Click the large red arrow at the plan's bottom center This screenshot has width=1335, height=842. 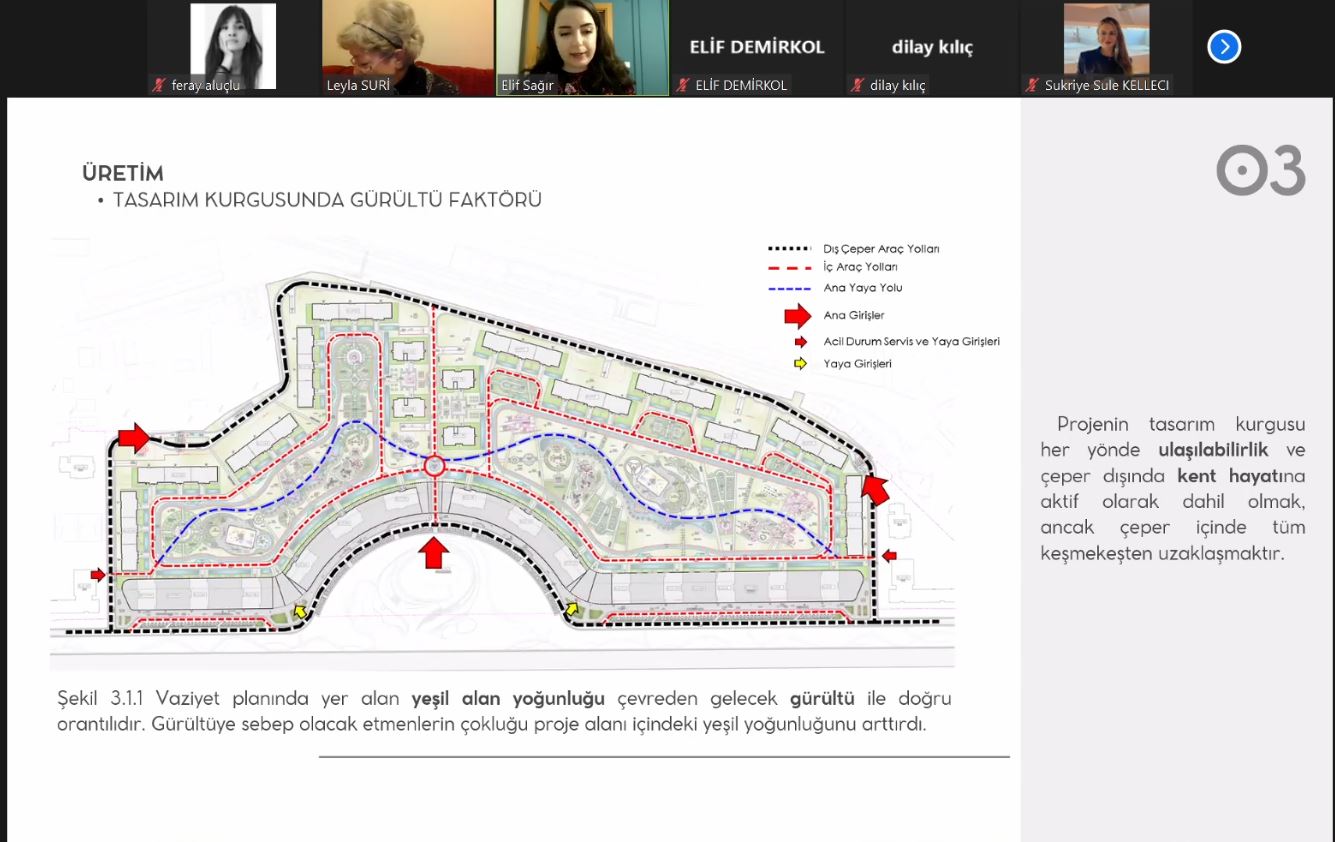coord(433,552)
